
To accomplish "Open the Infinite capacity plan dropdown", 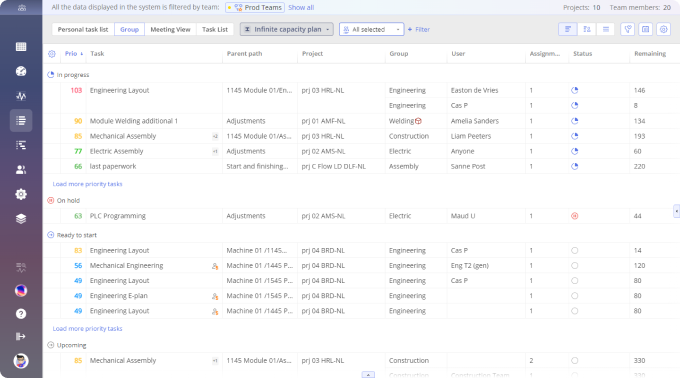I will click(287, 29).
